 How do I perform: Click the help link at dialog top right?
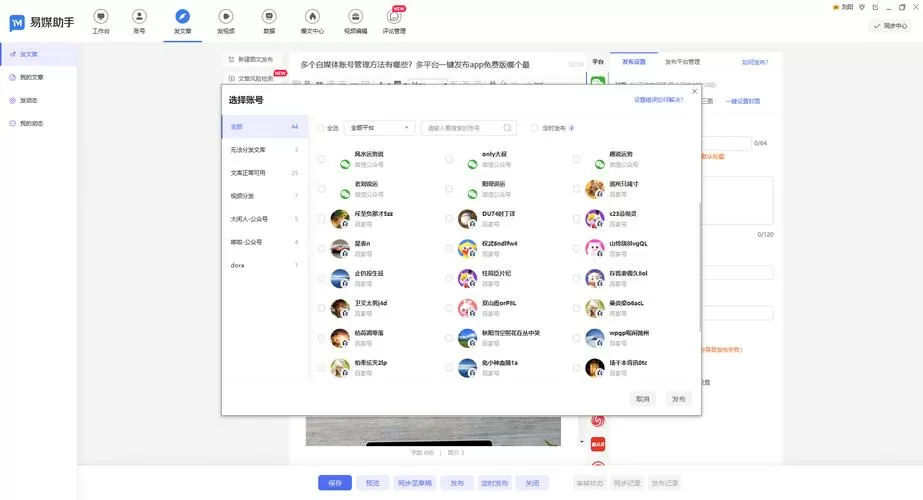pyautogui.click(x=658, y=100)
